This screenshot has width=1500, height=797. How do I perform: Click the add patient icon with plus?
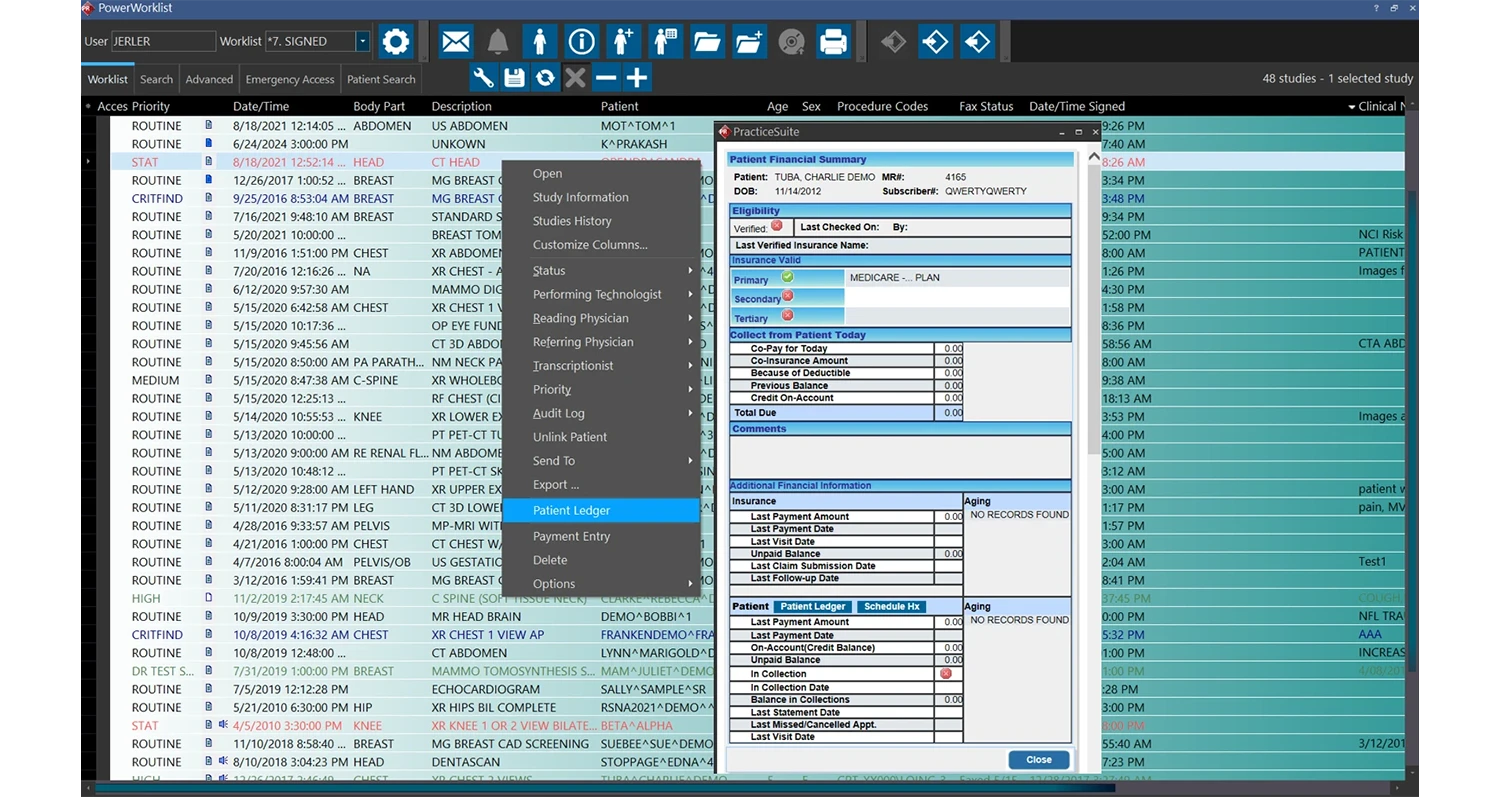[623, 42]
